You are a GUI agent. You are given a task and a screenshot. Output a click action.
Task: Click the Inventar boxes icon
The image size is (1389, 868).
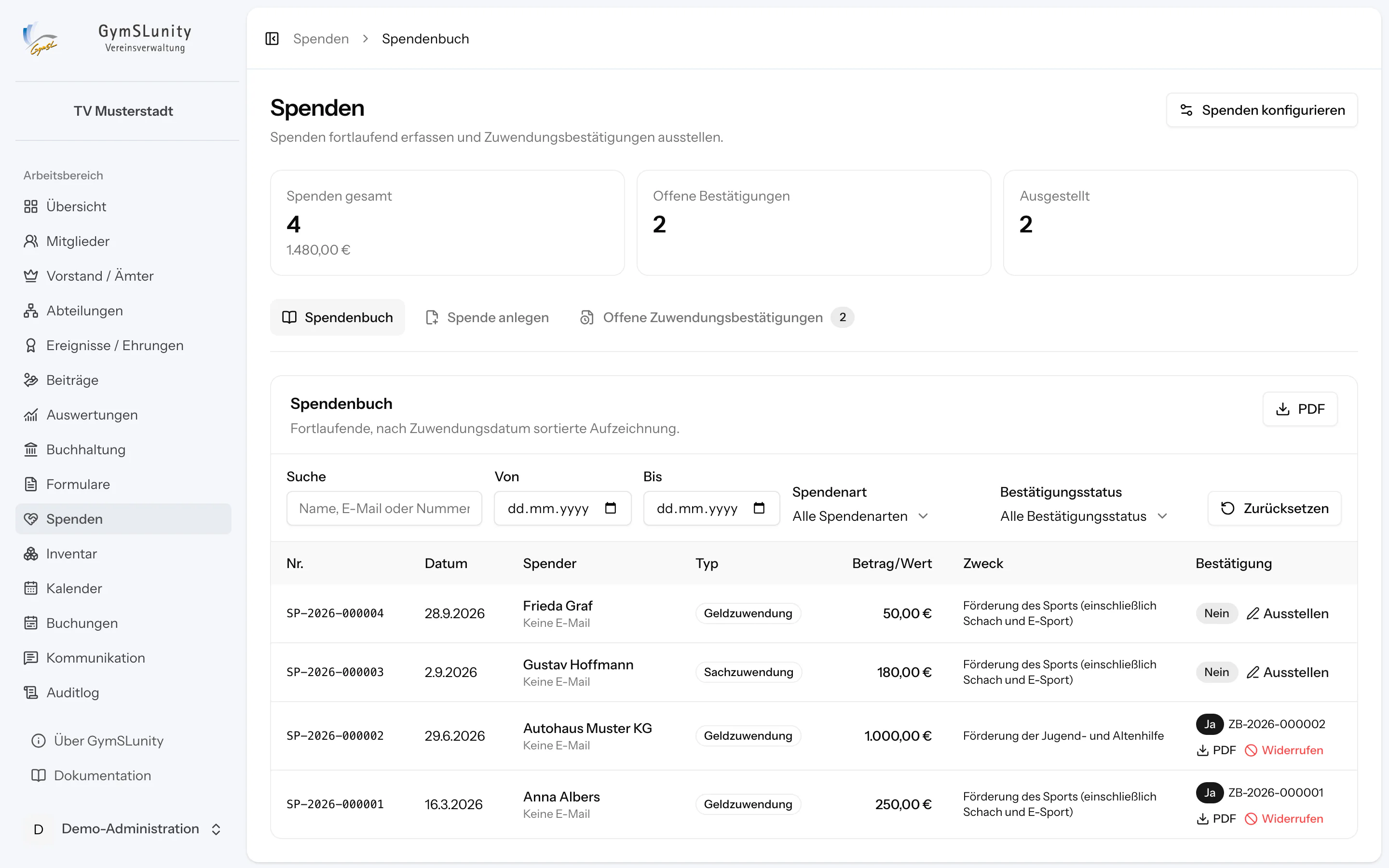31,554
